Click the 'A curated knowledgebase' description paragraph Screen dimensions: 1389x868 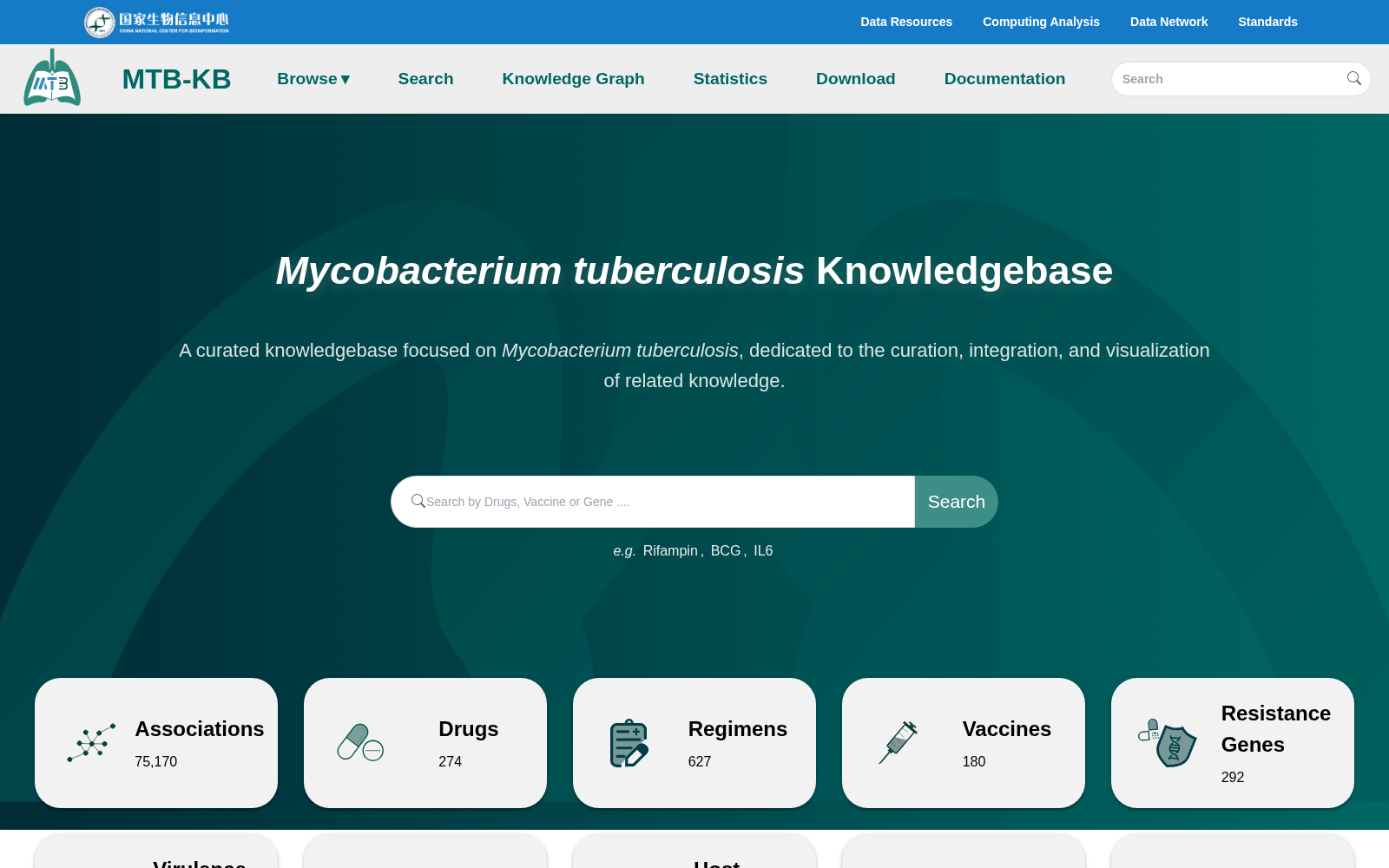694,365
